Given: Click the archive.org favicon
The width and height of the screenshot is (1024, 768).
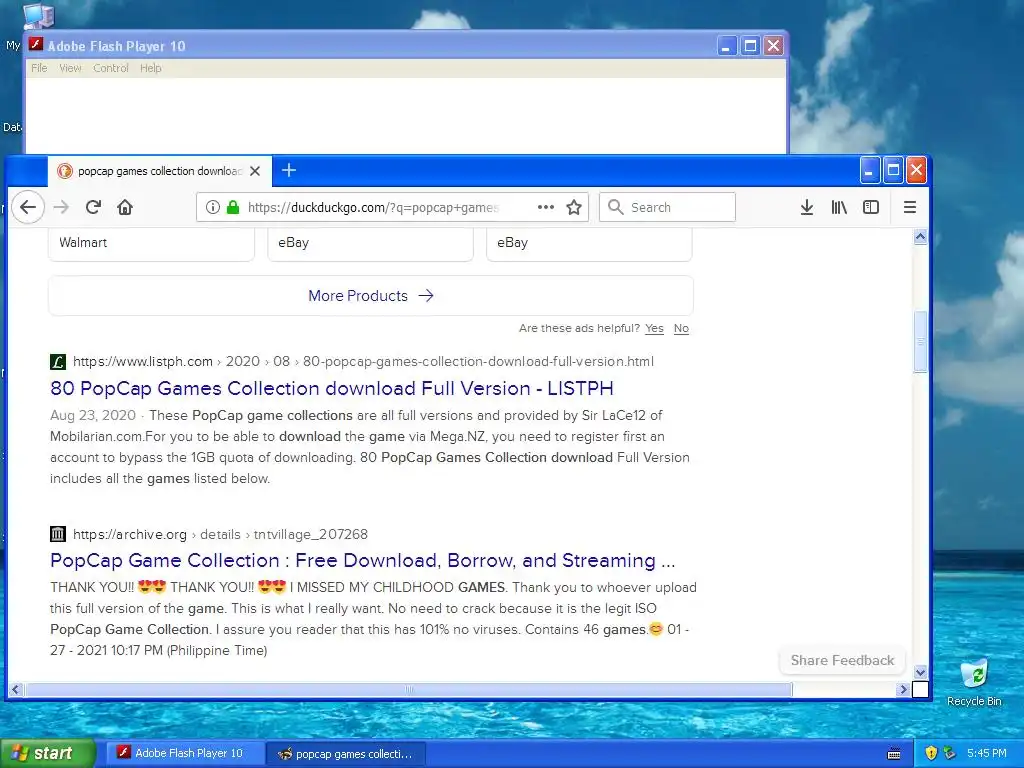Looking at the screenshot, I should [58, 534].
